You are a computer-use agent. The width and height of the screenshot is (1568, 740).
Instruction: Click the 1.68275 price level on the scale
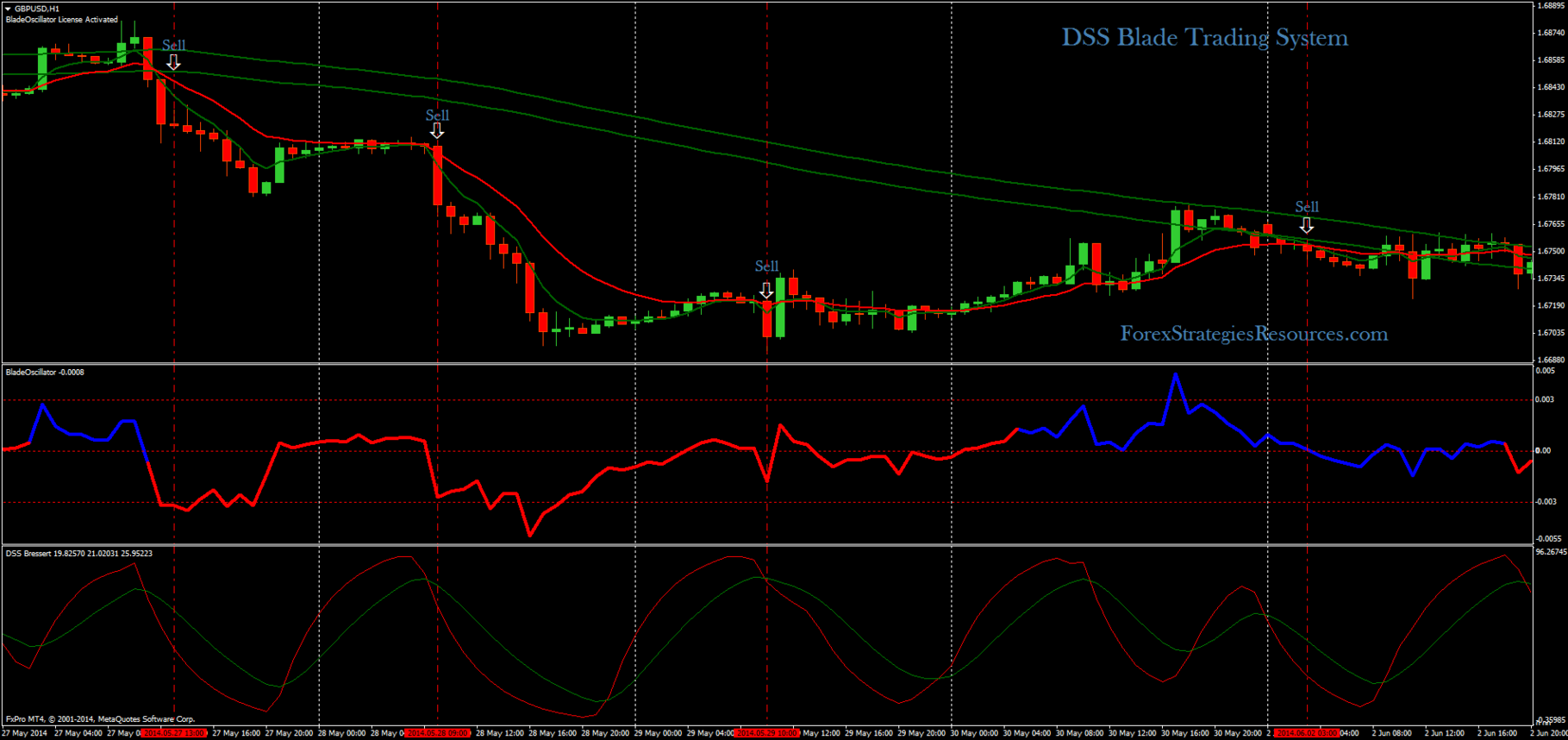(x=1551, y=115)
